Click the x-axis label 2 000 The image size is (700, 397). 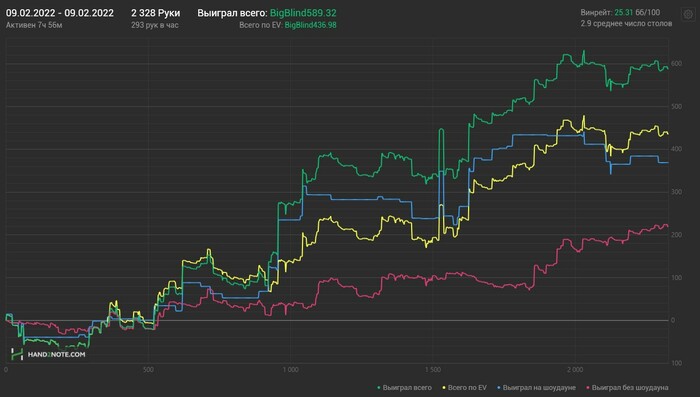click(575, 370)
